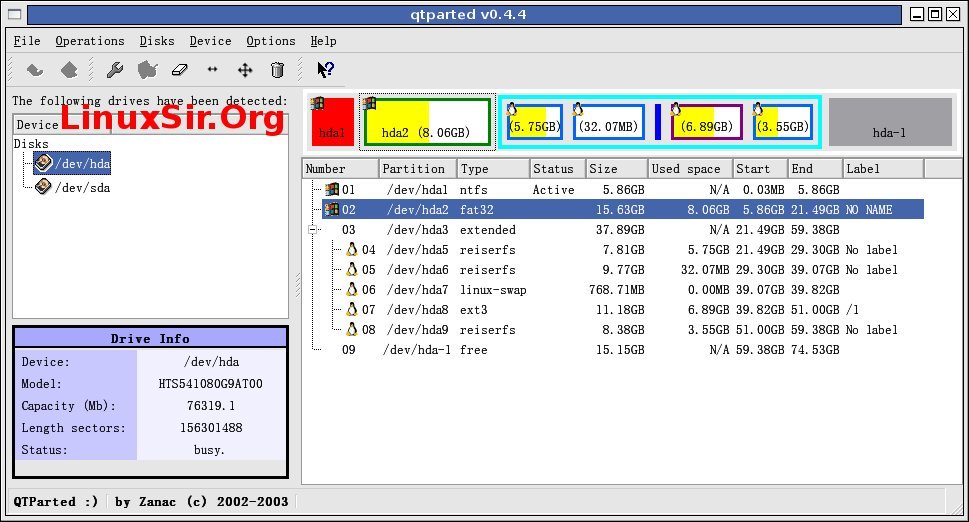Click the red hda1 partition block
The image size is (969, 522).
tap(332, 122)
